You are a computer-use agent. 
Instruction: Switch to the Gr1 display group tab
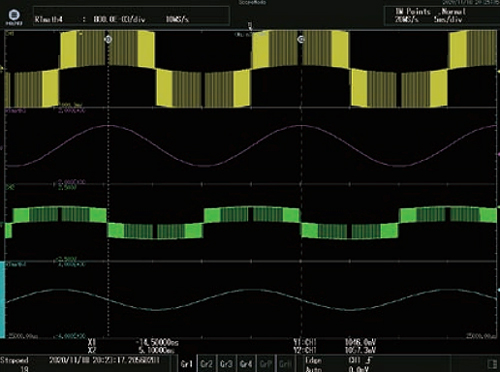click(187, 364)
